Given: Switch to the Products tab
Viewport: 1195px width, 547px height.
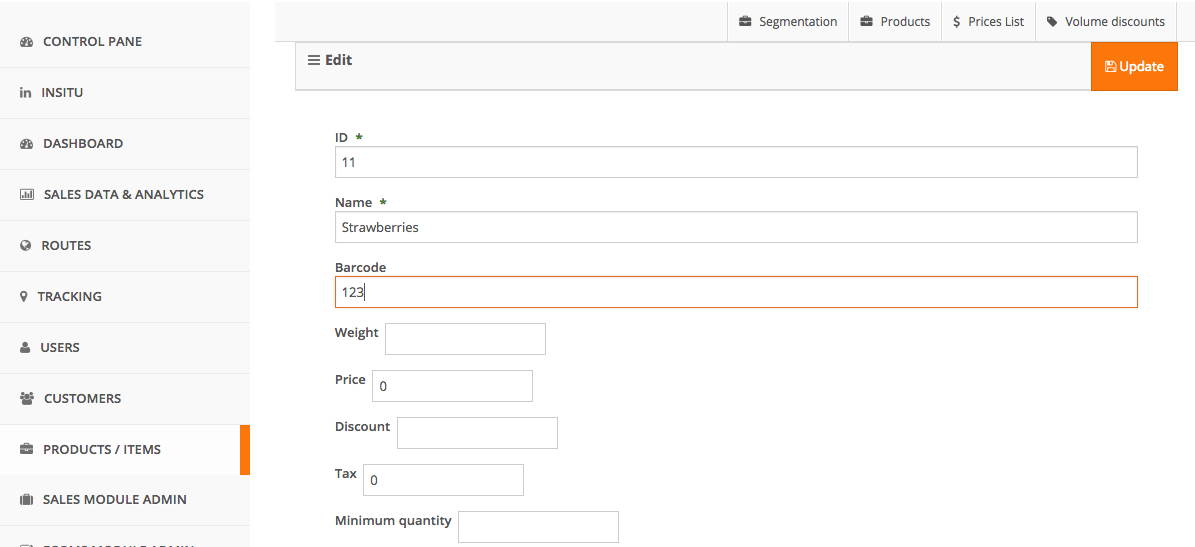Looking at the screenshot, I should click(895, 22).
